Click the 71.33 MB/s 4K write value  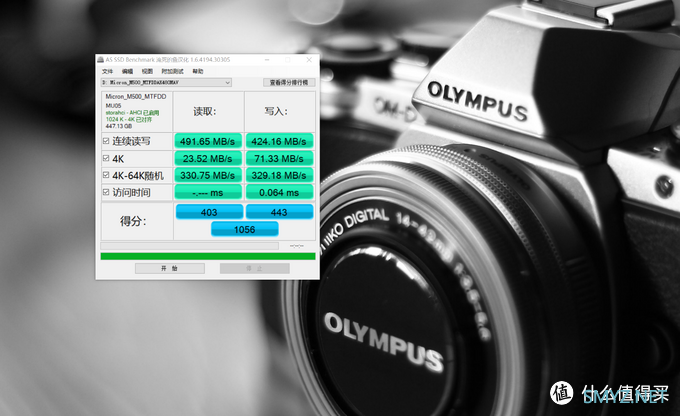279,159
